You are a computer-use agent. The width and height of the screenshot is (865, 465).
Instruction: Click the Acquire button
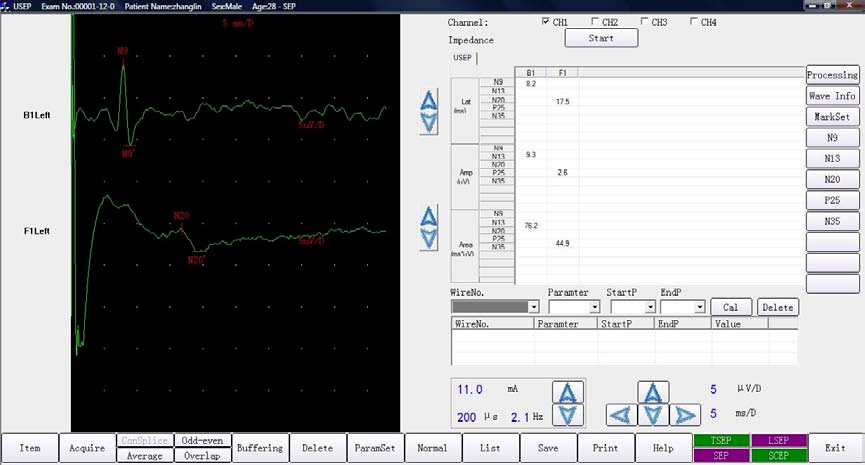[x=87, y=448]
